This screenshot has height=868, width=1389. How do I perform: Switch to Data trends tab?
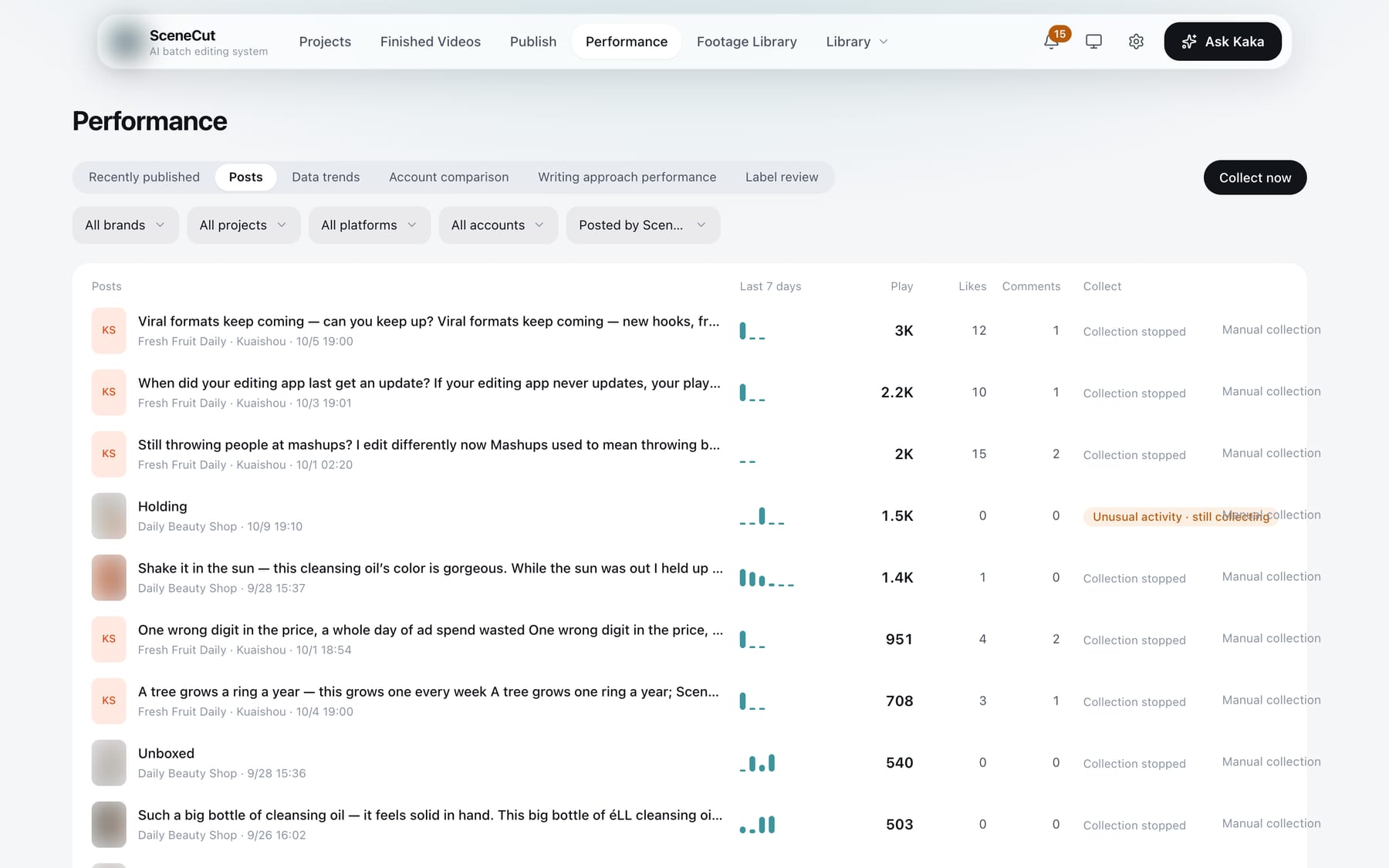click(x=326, y=177)
